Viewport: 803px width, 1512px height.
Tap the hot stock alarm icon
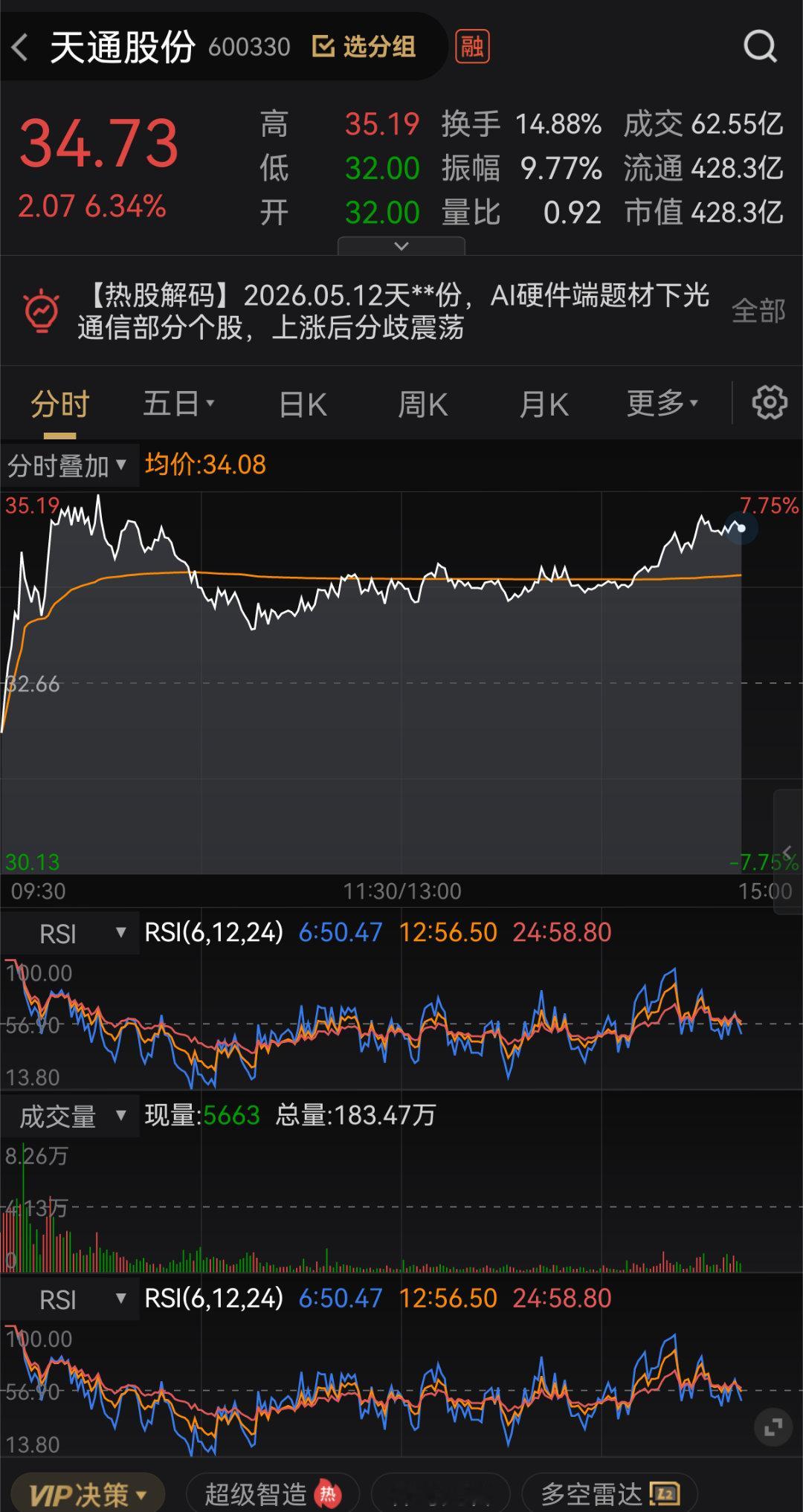(x=42, y=311)
